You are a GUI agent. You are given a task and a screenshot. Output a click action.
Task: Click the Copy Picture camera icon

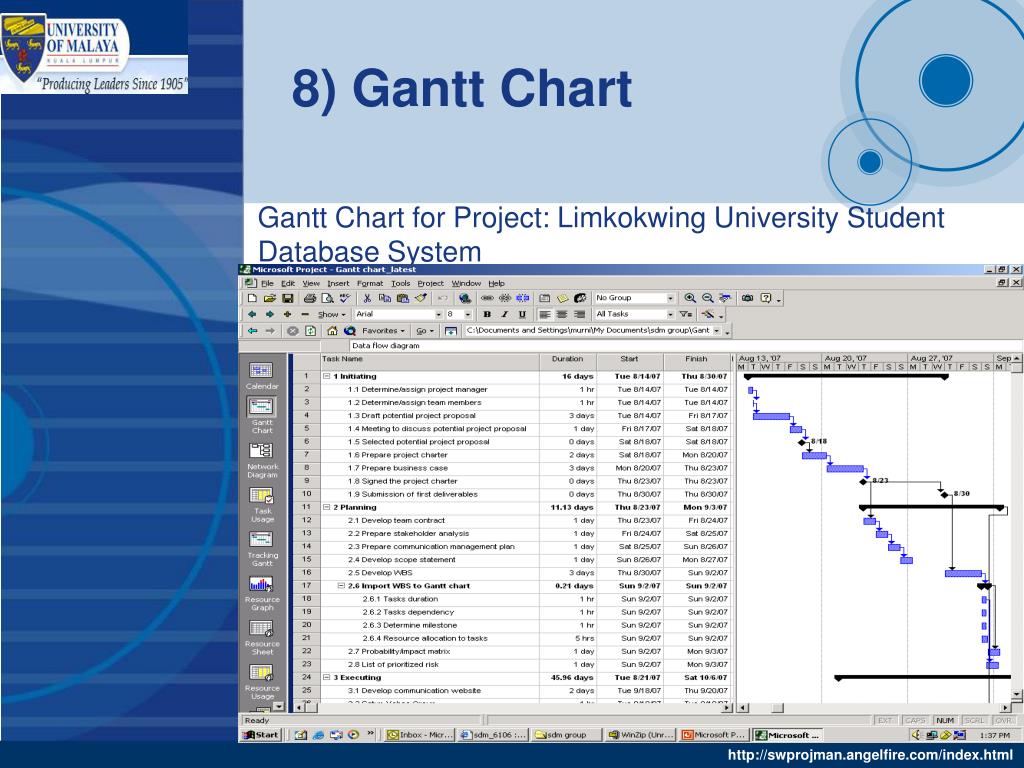pos(748,298)
